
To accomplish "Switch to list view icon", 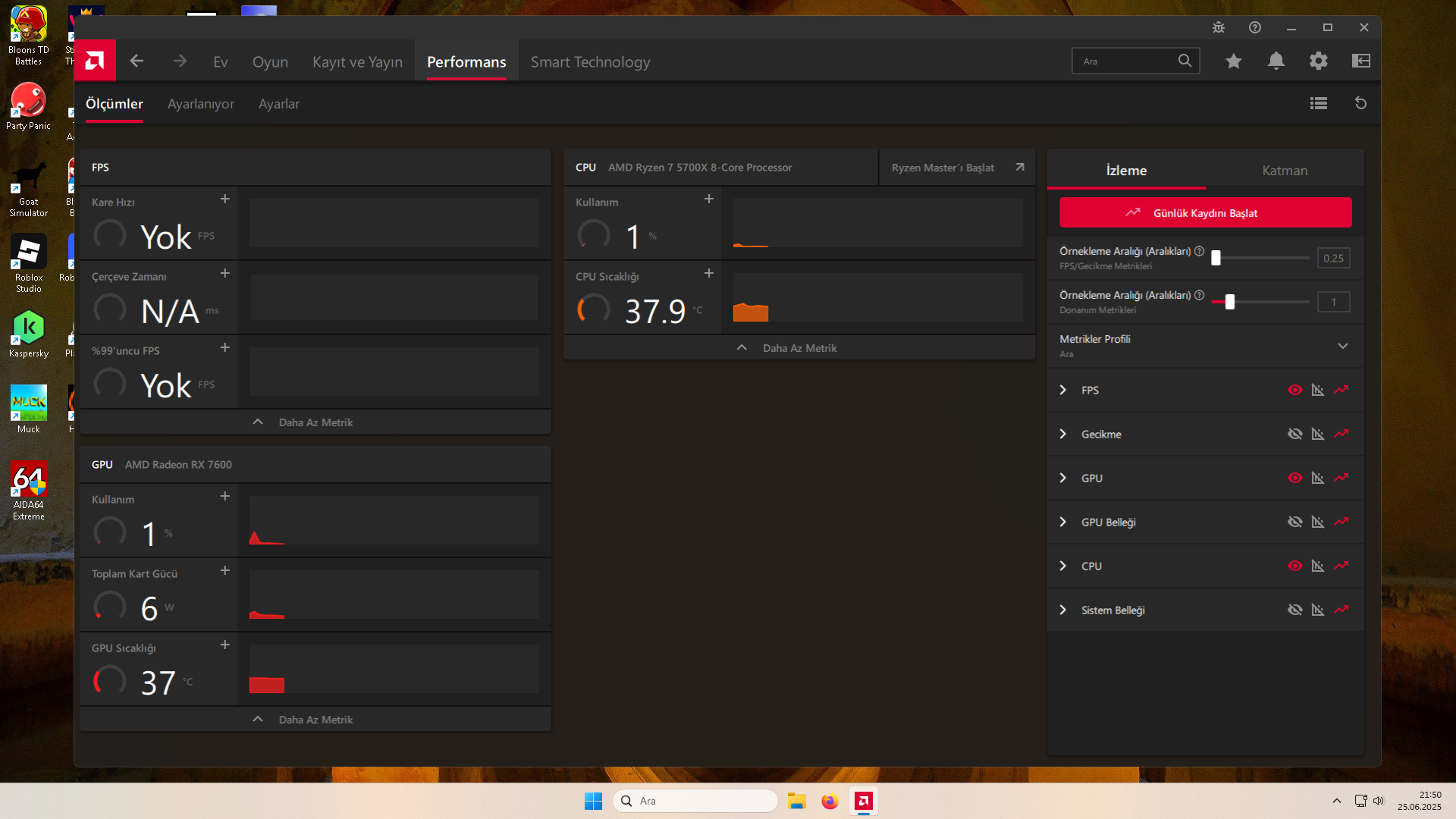I will (1319, 103).
